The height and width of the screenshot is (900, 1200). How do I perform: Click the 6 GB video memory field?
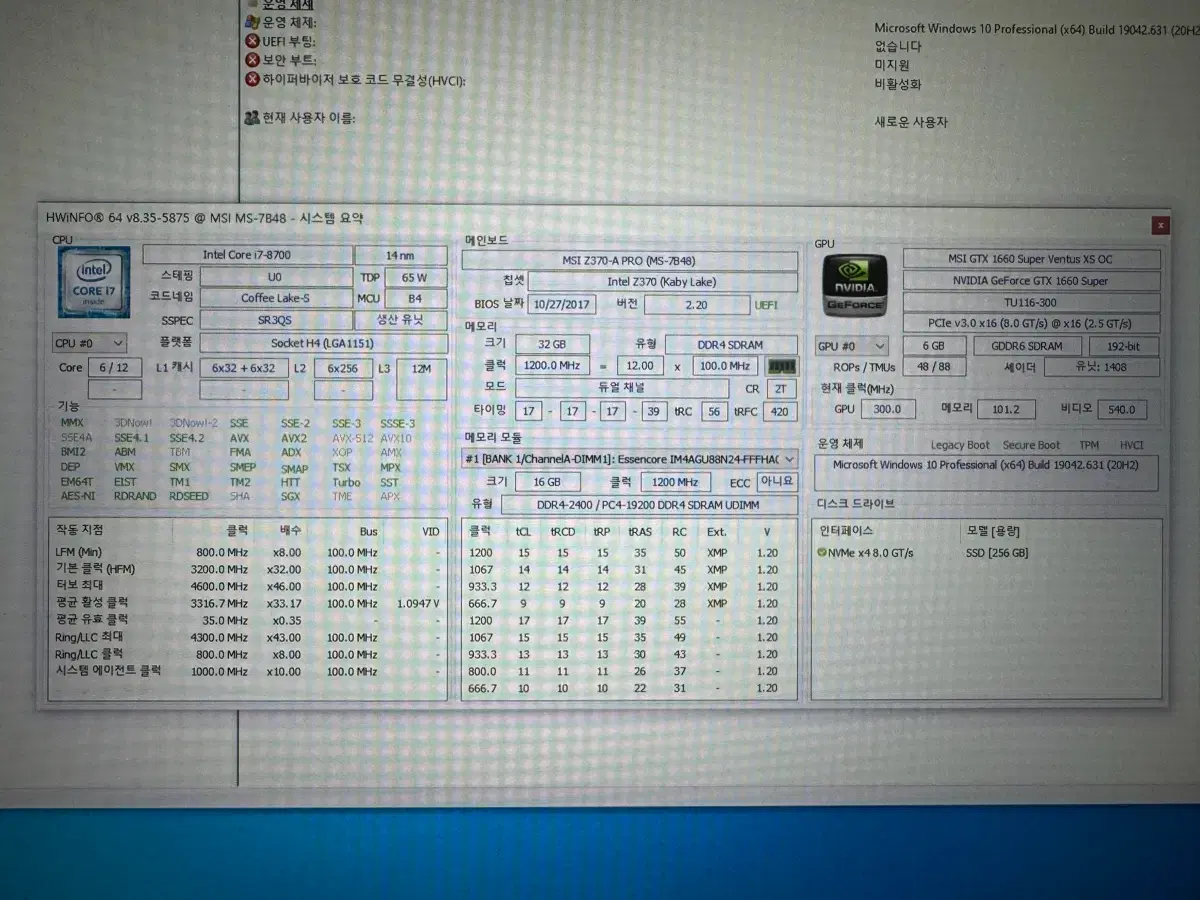point(934,347)
